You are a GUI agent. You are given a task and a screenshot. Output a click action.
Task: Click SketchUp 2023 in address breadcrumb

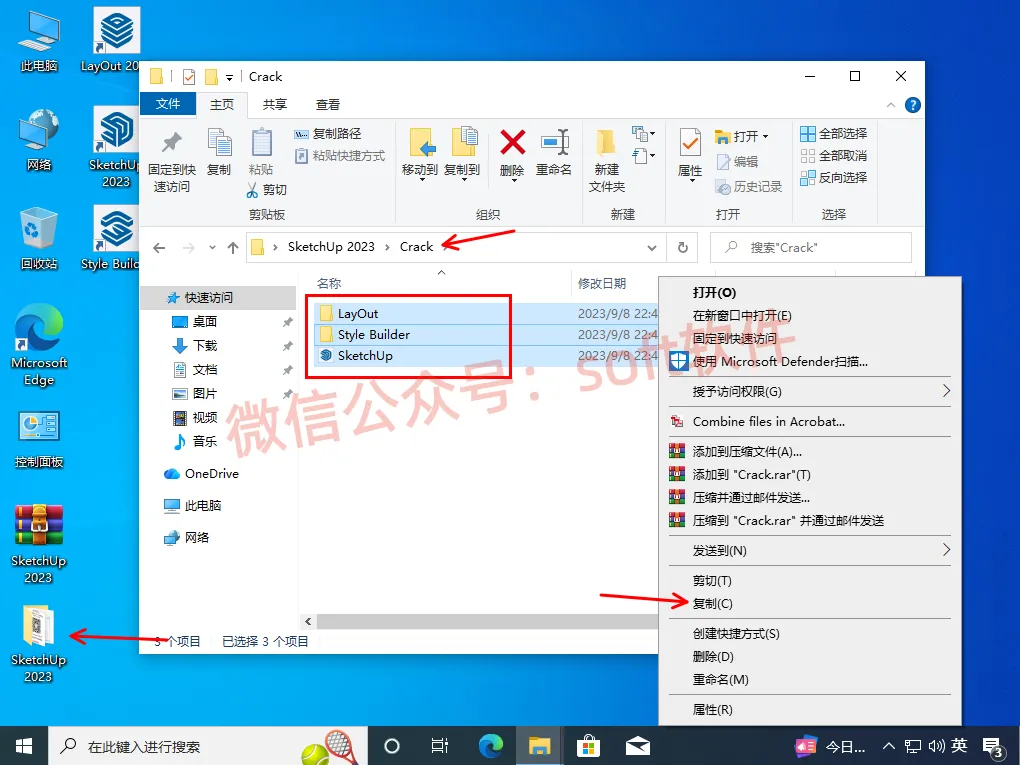(x=331, y=247)
